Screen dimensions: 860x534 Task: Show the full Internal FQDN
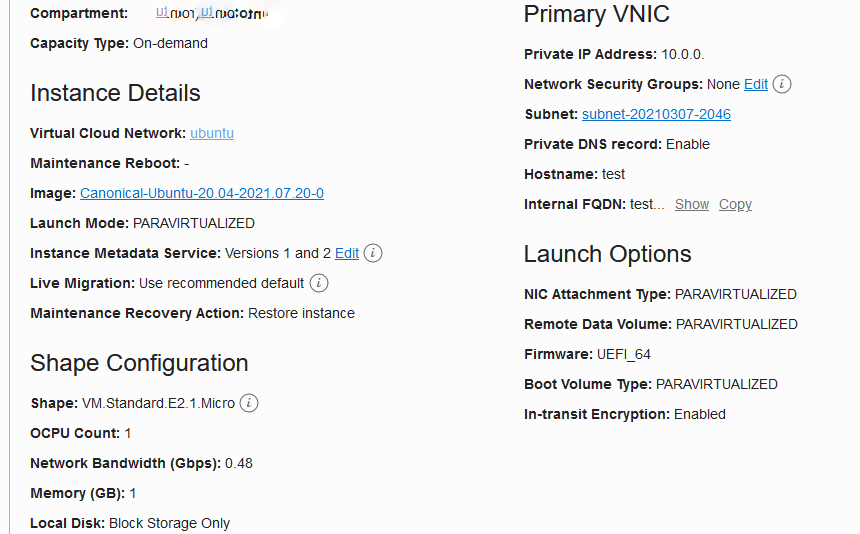[x=692, y=204]
